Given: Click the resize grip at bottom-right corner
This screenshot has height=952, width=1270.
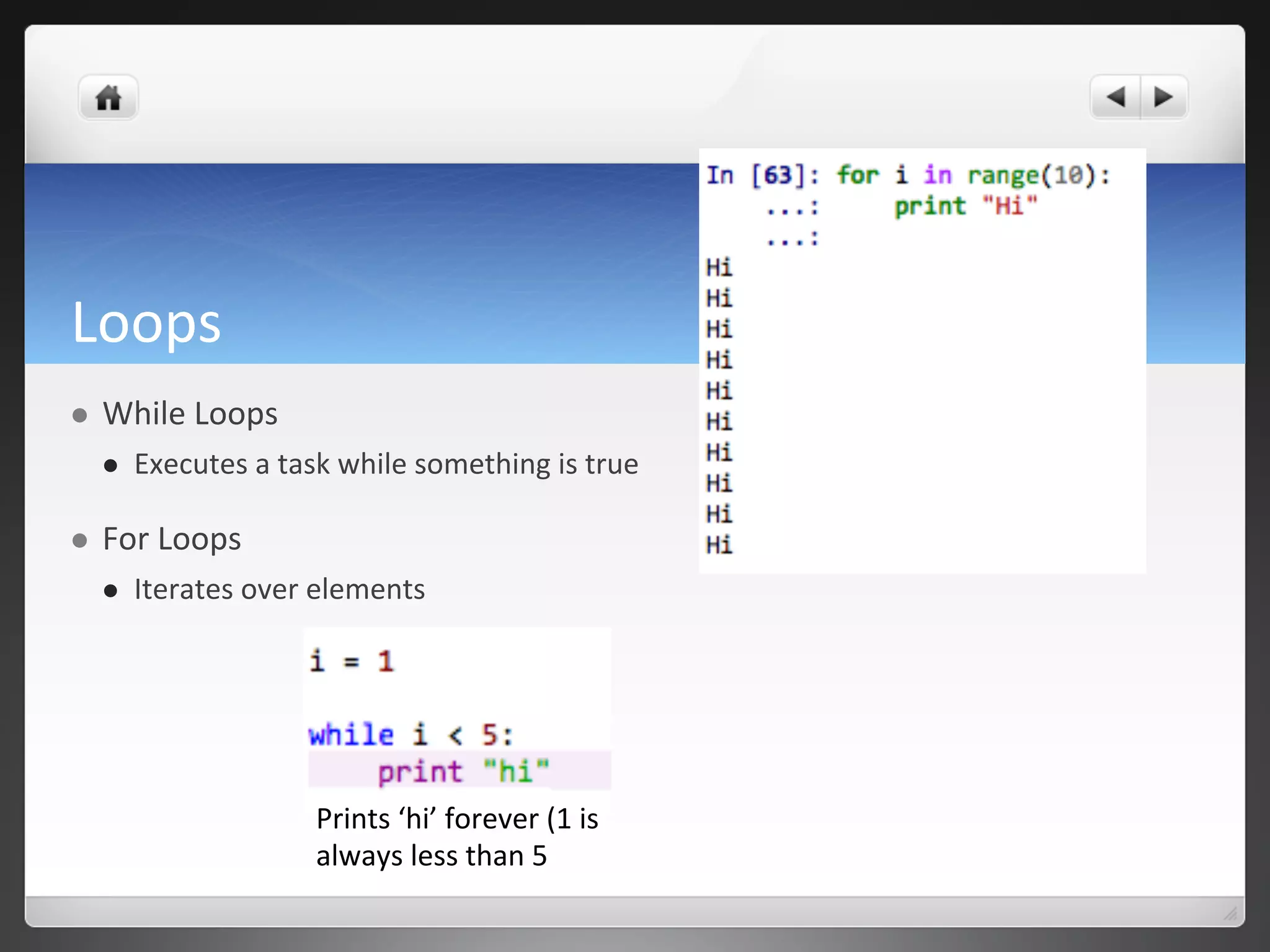Looking at the screenshot, I should [1230, 913].
